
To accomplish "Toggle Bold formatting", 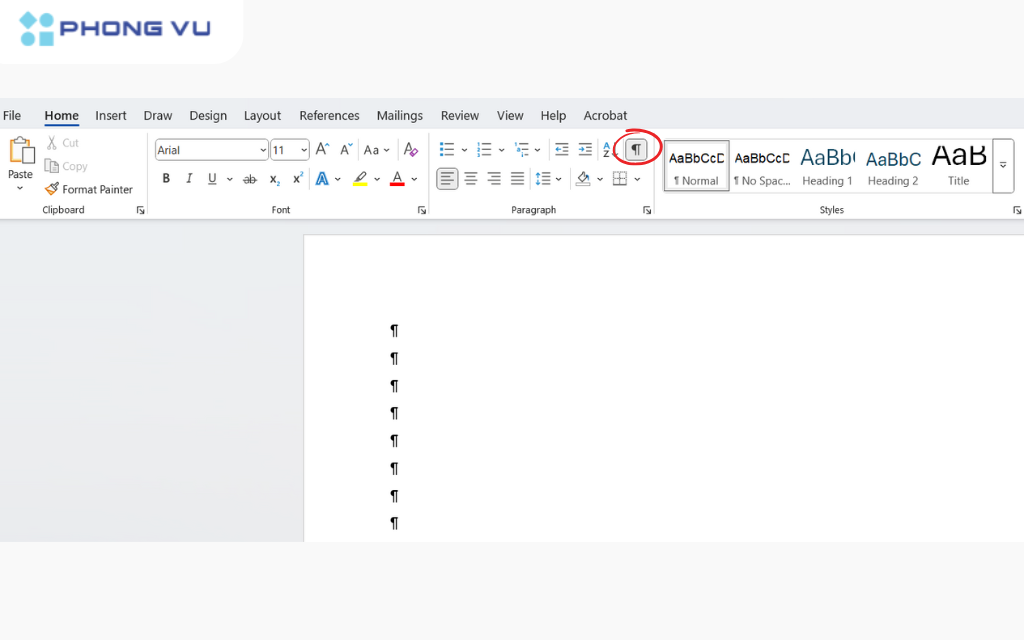I will coord(166,179).
